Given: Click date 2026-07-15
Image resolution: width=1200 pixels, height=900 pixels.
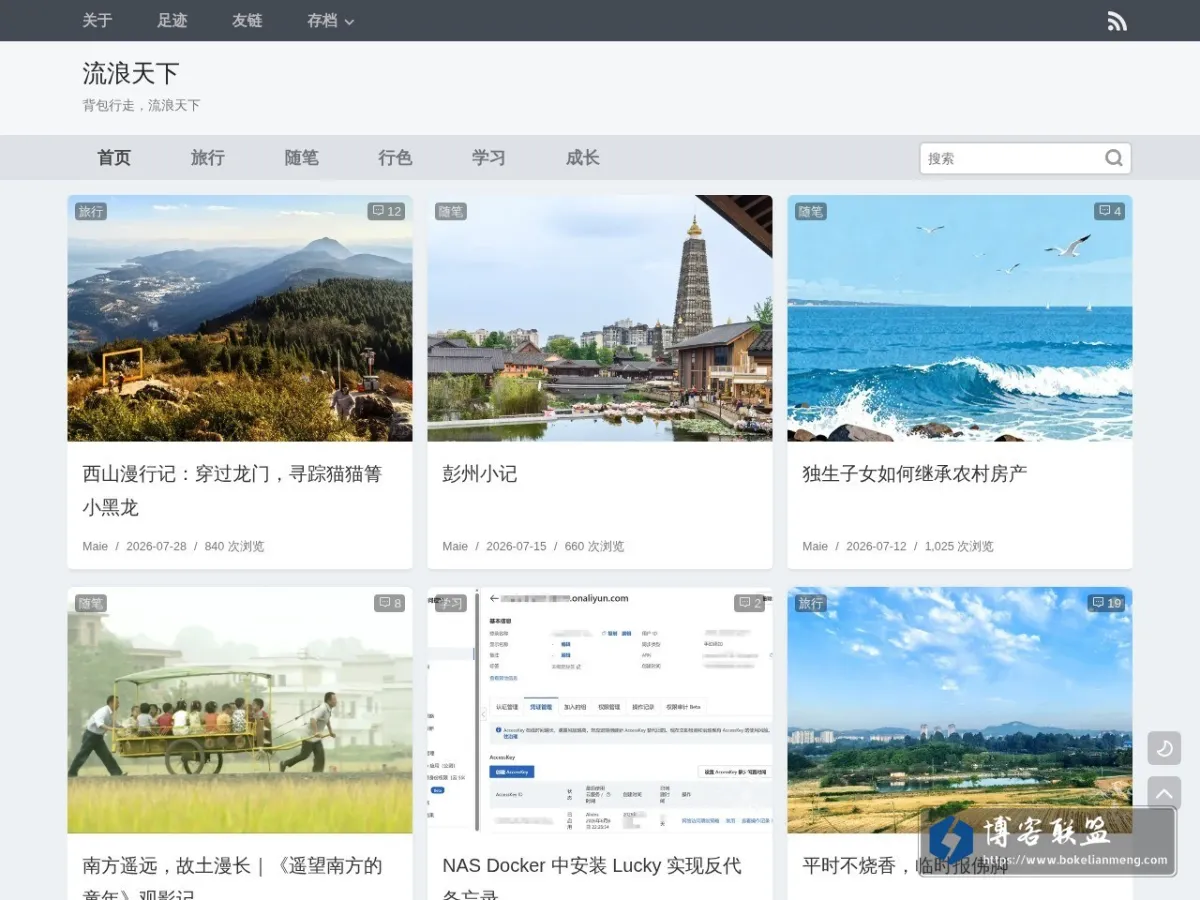Looking at the screenshot, I should pos(516,546).
